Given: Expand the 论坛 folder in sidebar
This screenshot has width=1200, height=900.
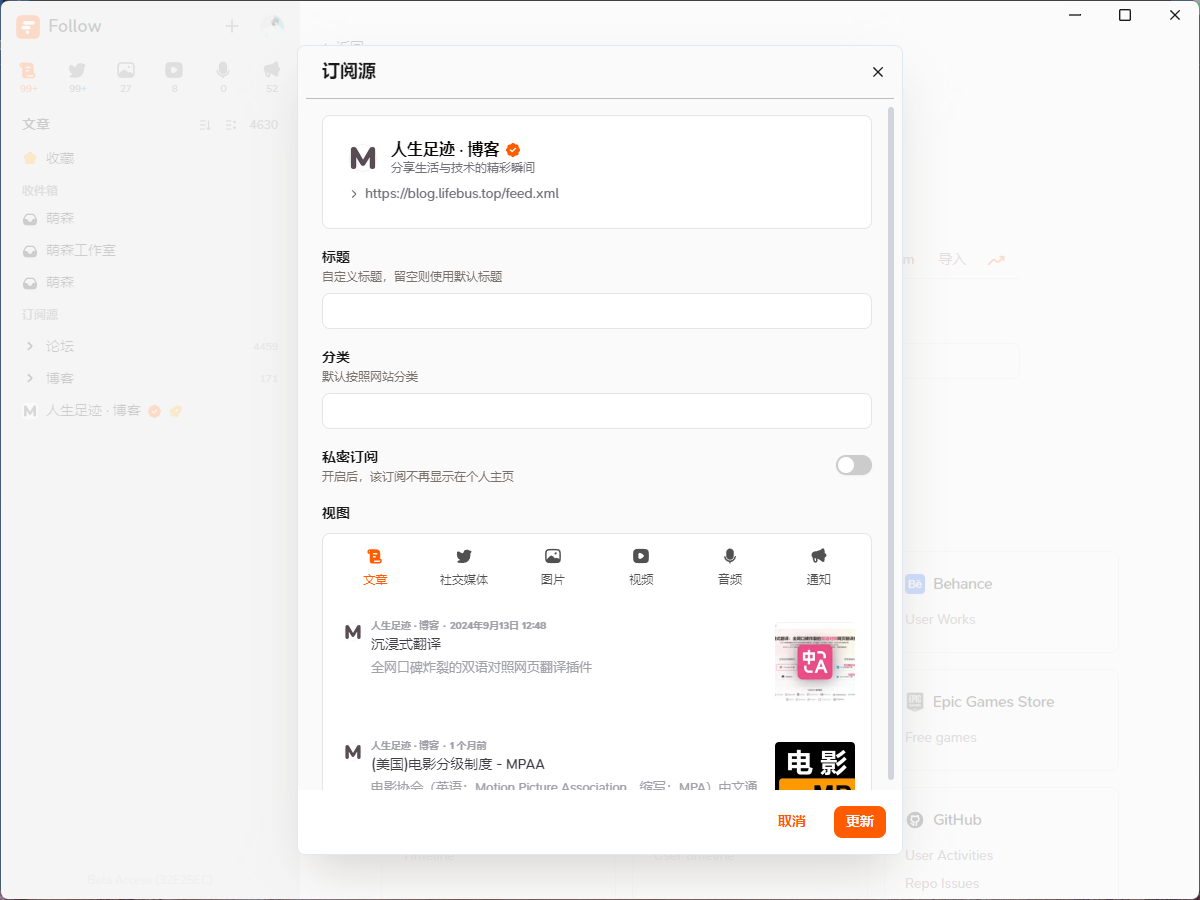Looking at the screenshot, I should pos(30,346).
